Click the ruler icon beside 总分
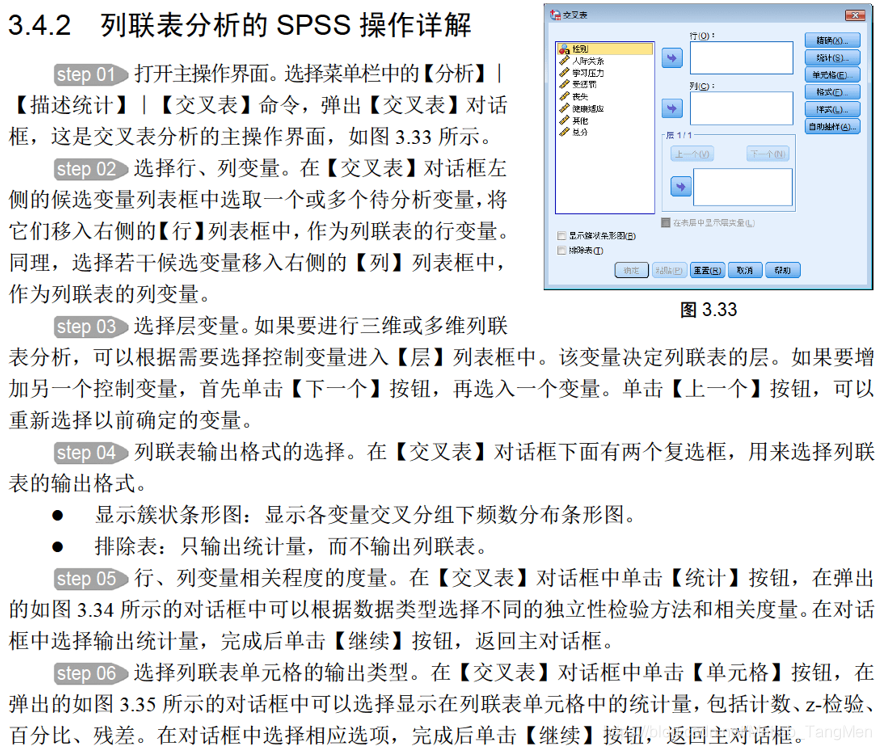 point(564,132)
